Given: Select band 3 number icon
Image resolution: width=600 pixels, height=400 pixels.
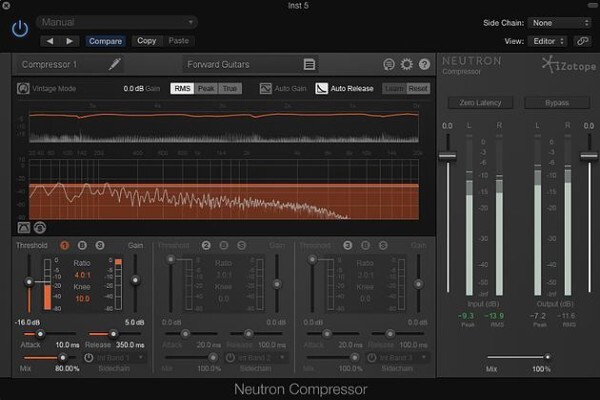Looking at the screenshot, I should click(347, 245).
